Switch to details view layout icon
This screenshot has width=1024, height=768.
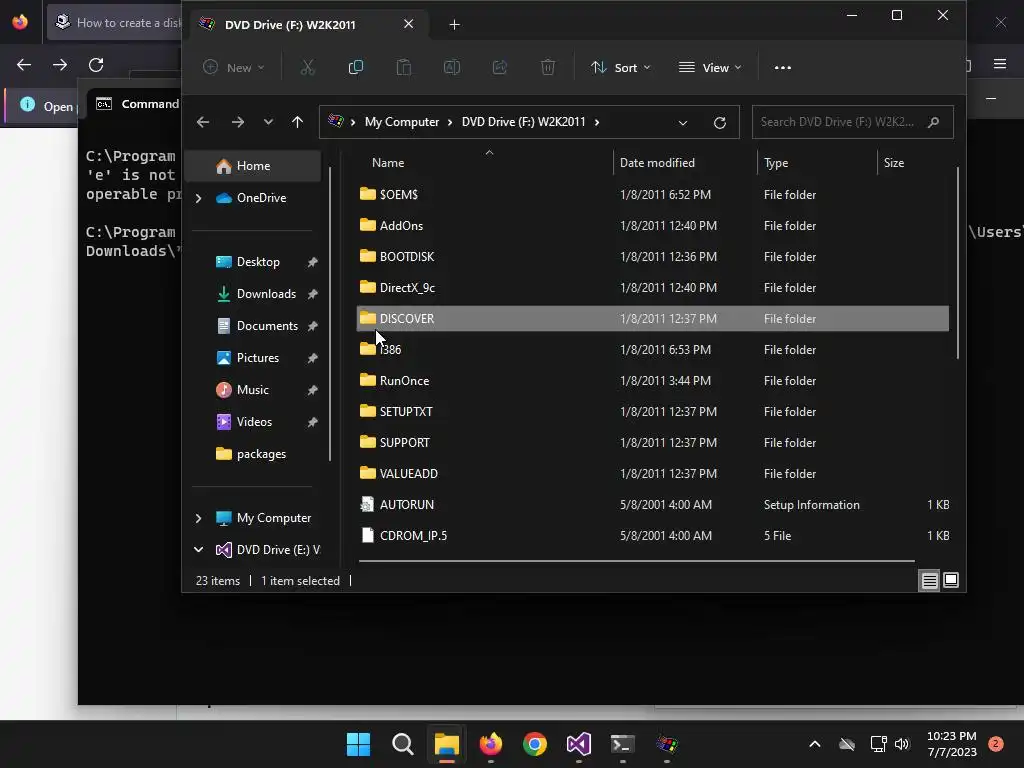[929, 580]
